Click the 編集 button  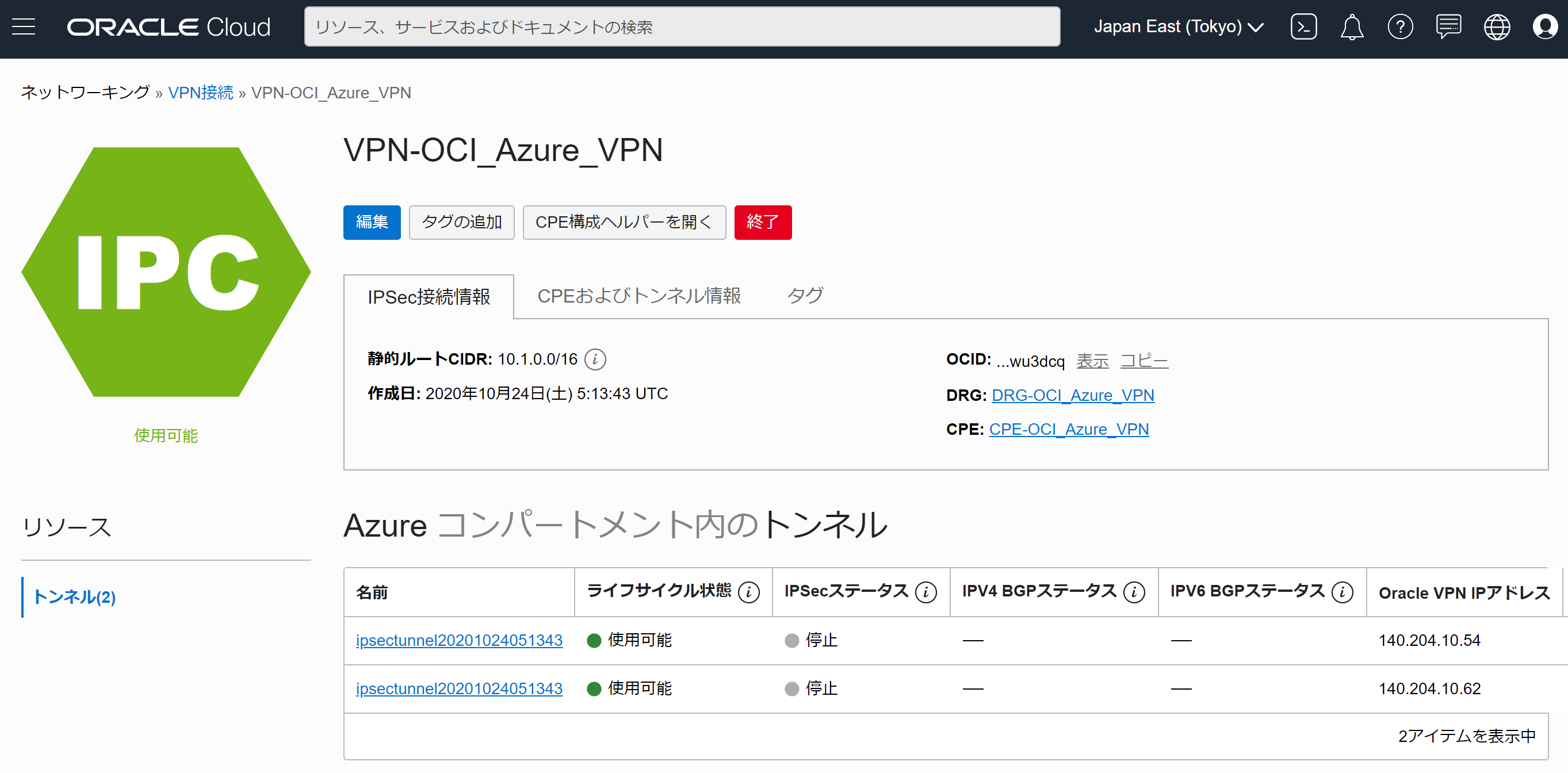click(372, 222)
